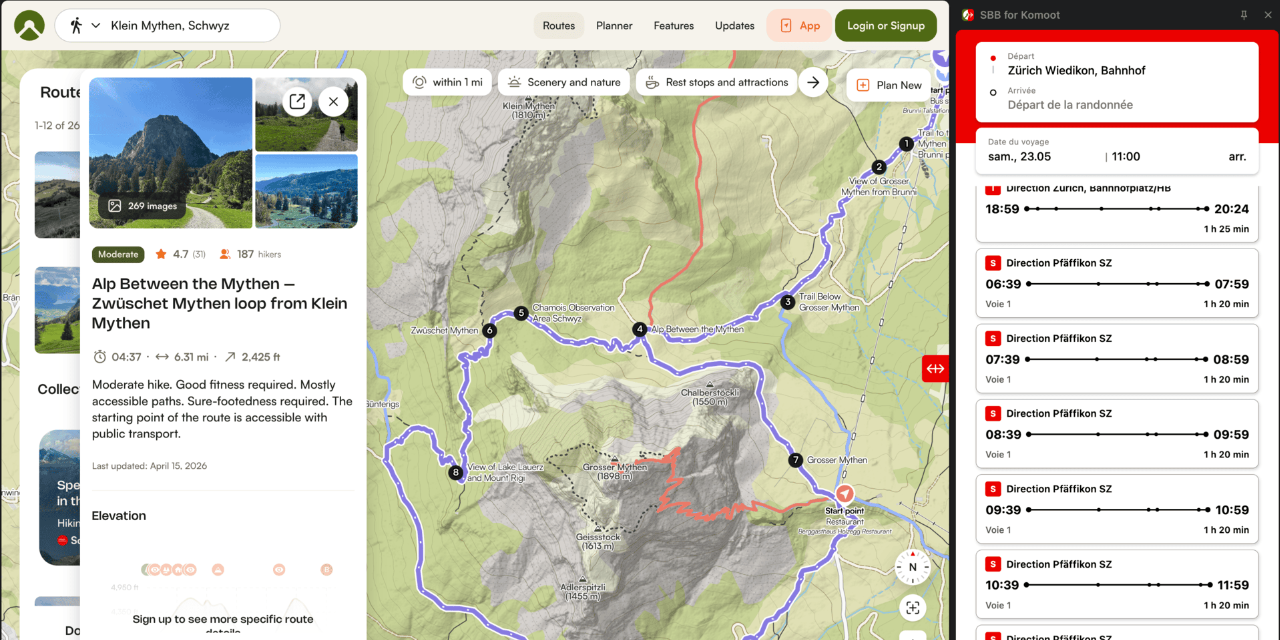Click the route title 'Alp Between the Mythen'

pyautogui.click(x=220, y=303)
